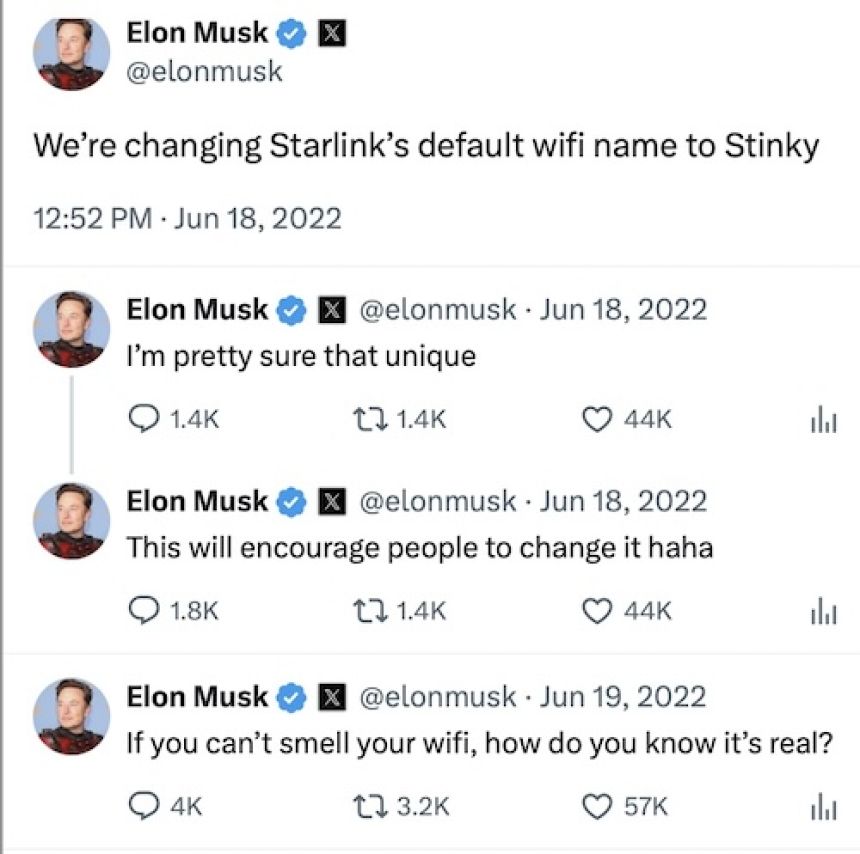This screenshot has height=854, width=860.
Task: Open the 12:52 PM · Jun 18, 2022 timestamp
Action: point(187,217)
